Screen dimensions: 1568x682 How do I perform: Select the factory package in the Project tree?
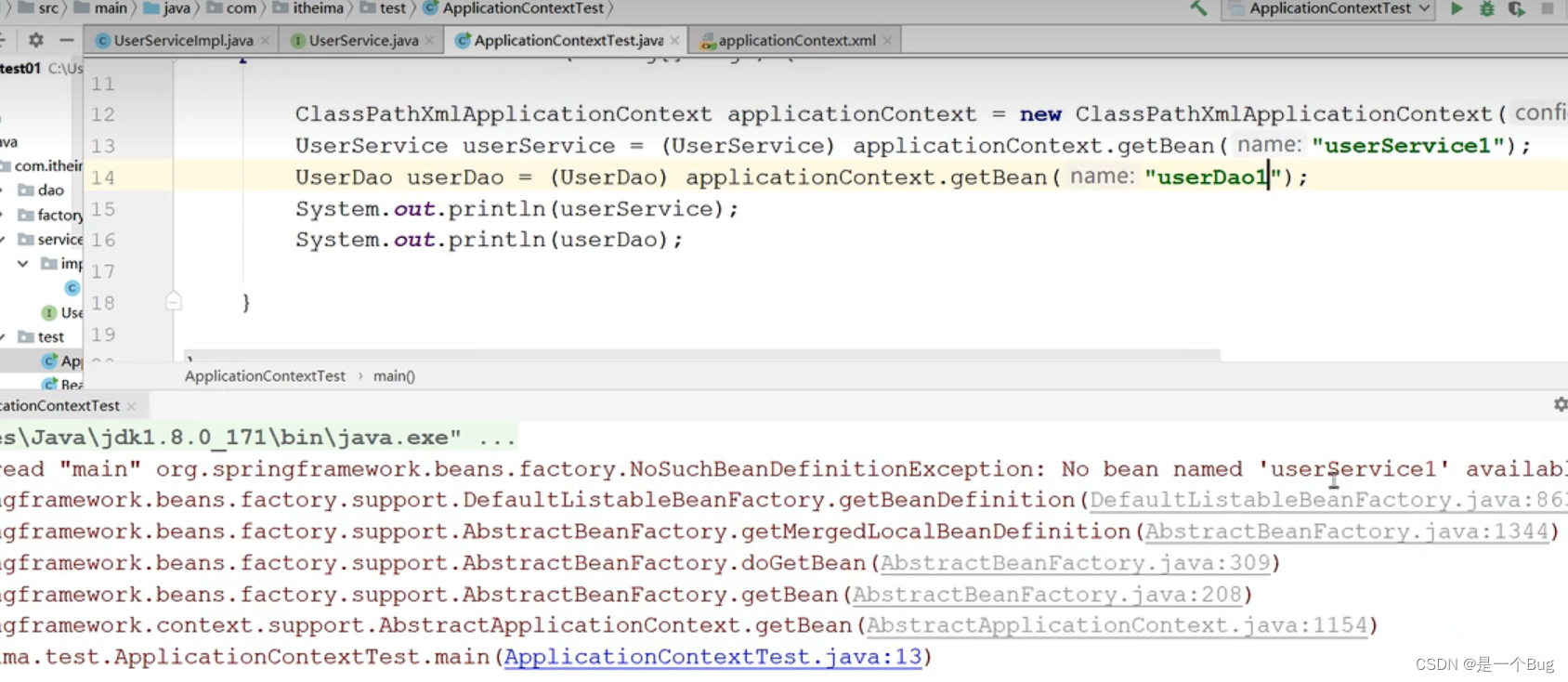tap(59, 215)
